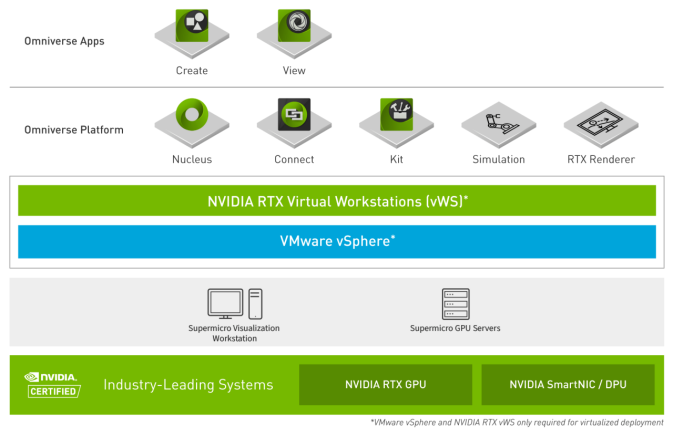Click the Omniverse Apps row label
673x438 pixels.
pos(64,41)
